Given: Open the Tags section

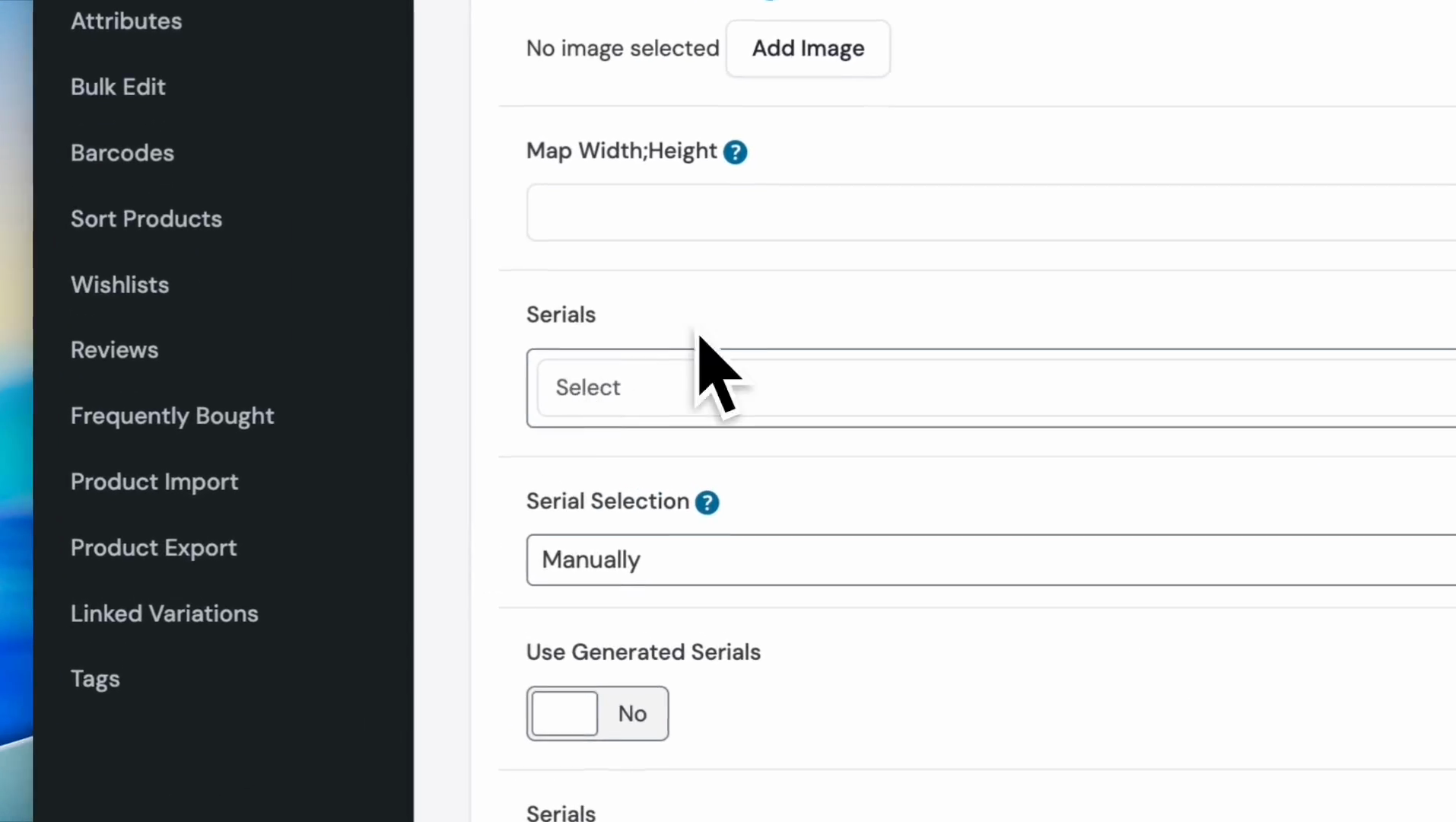Looking at the screenshot, I should point(95,679).
